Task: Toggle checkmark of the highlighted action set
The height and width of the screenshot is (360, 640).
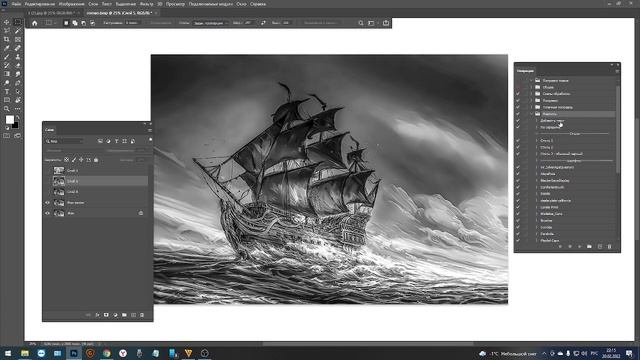Action: [x=518, y=114]
